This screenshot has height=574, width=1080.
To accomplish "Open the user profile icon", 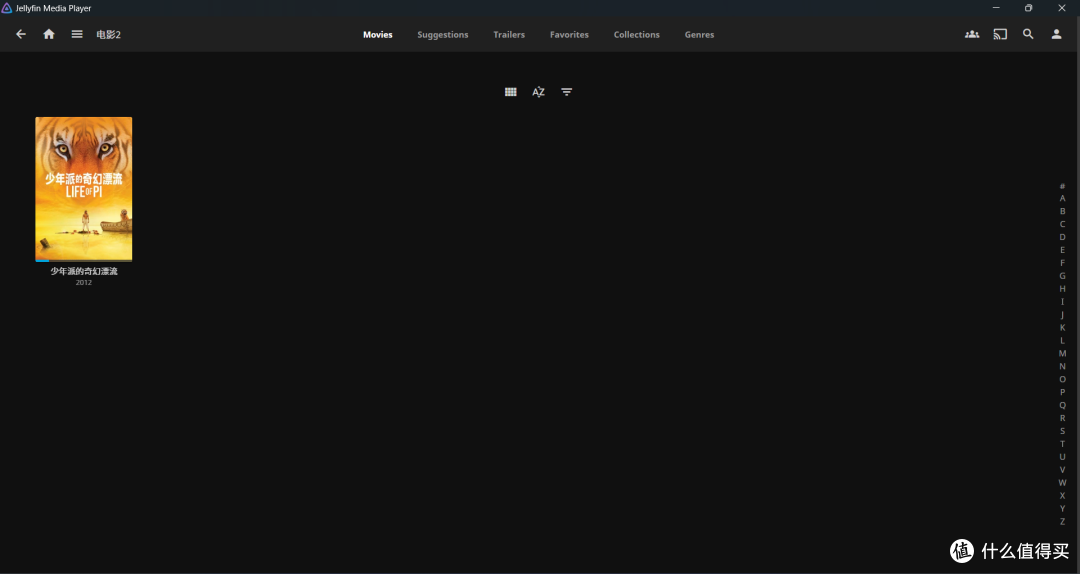I will (1057, 34).
